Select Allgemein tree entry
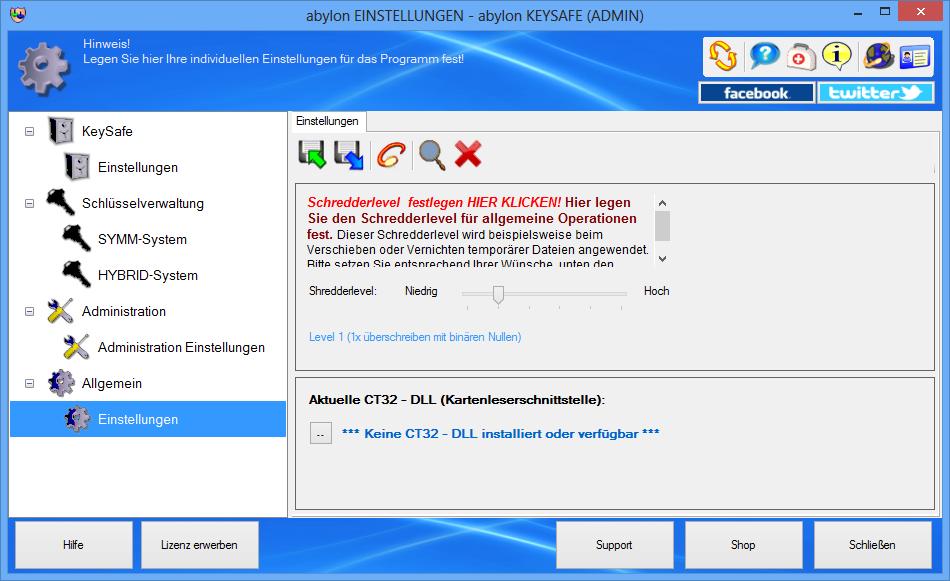Screen dimensions: 950x581 pos(112,383)
